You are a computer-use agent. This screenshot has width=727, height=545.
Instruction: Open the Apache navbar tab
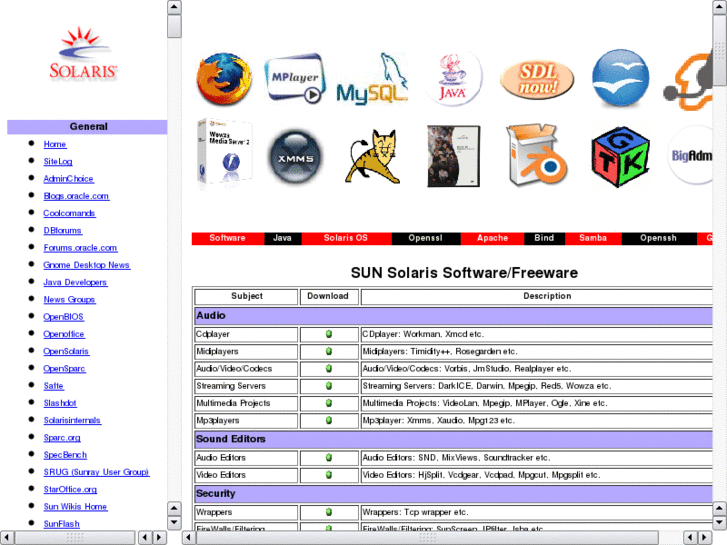(492, 238)
